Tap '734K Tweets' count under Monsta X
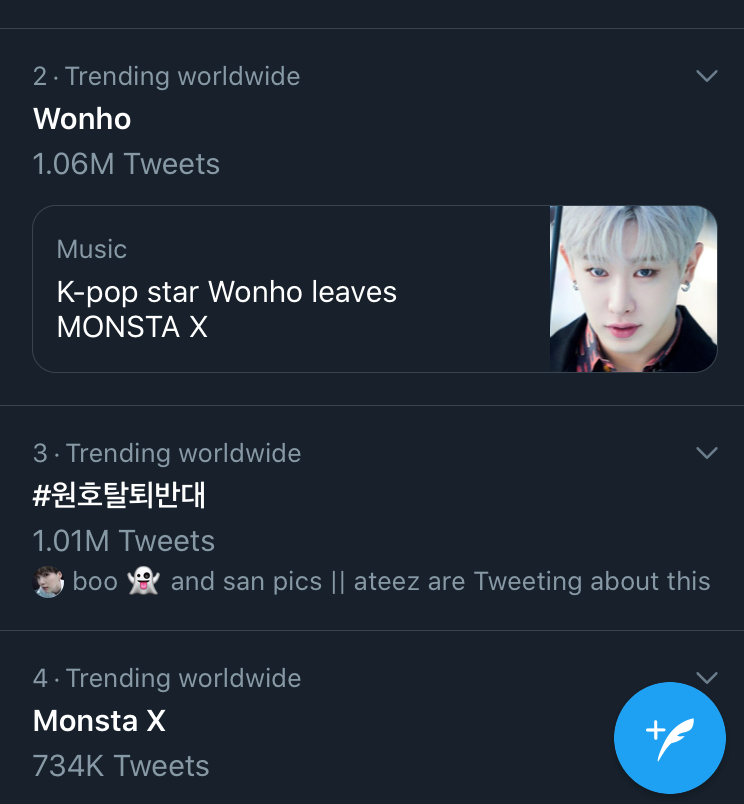The width and height of the screenshot is (744, 804). pos(121,766)
